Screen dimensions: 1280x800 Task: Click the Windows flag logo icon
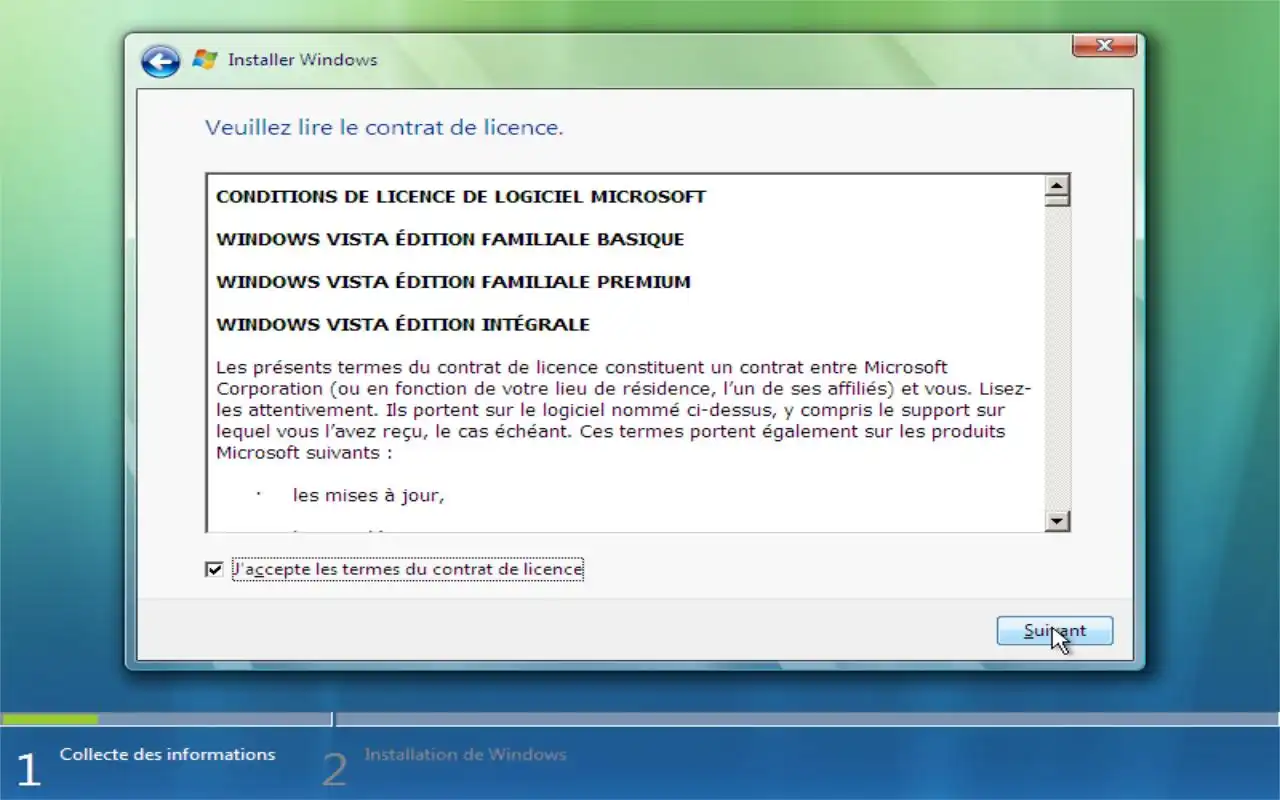pos(205,60)
